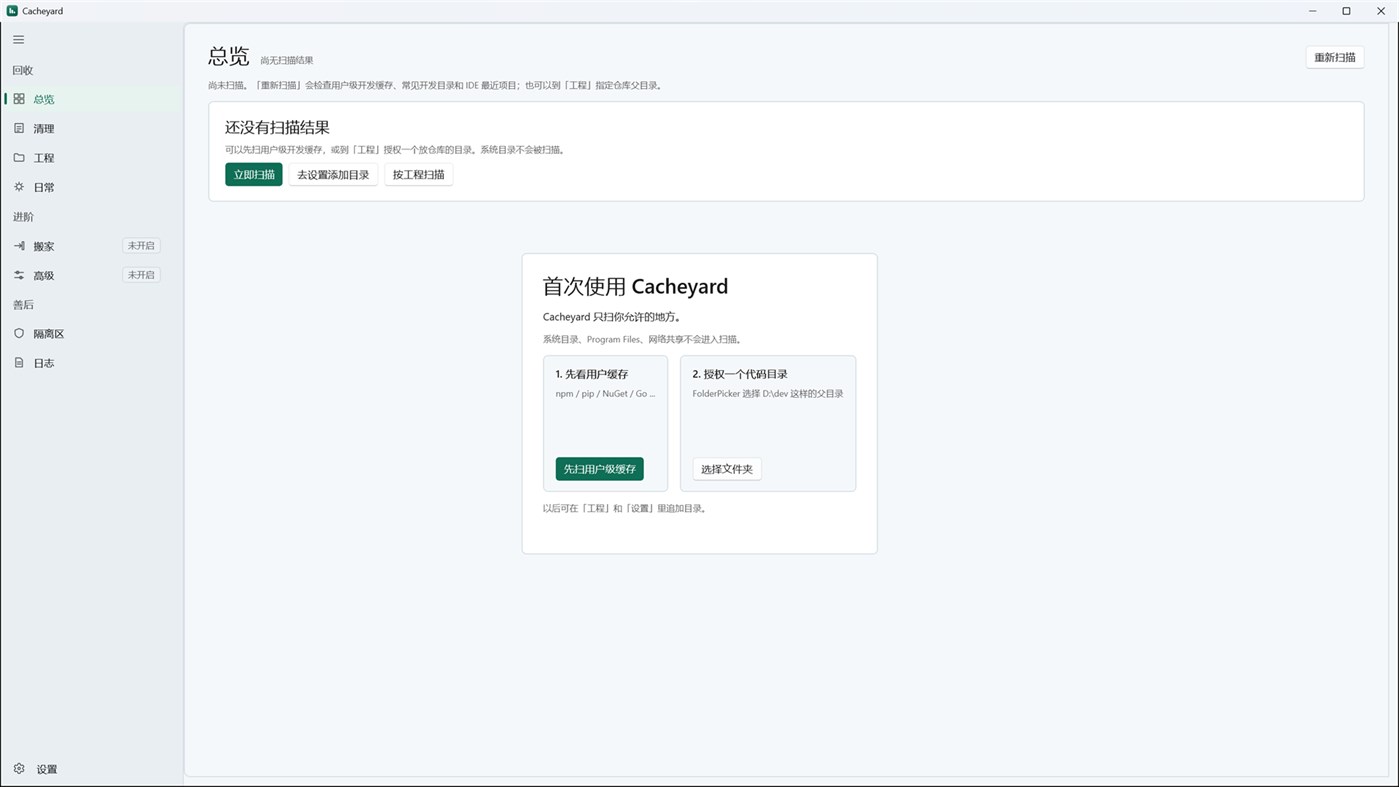This screenshot has height=787, width=1399.
Task: Maximize the Cacheyard window
Action: tap(1346, 11)
